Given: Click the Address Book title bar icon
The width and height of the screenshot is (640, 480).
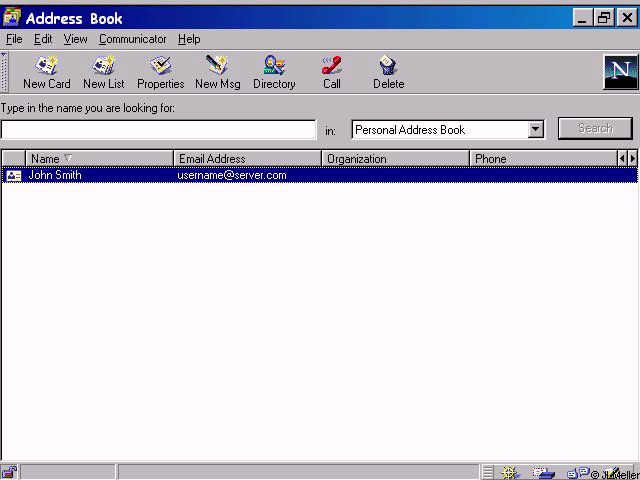Looking at the screenshot, I should click(11, 18).
